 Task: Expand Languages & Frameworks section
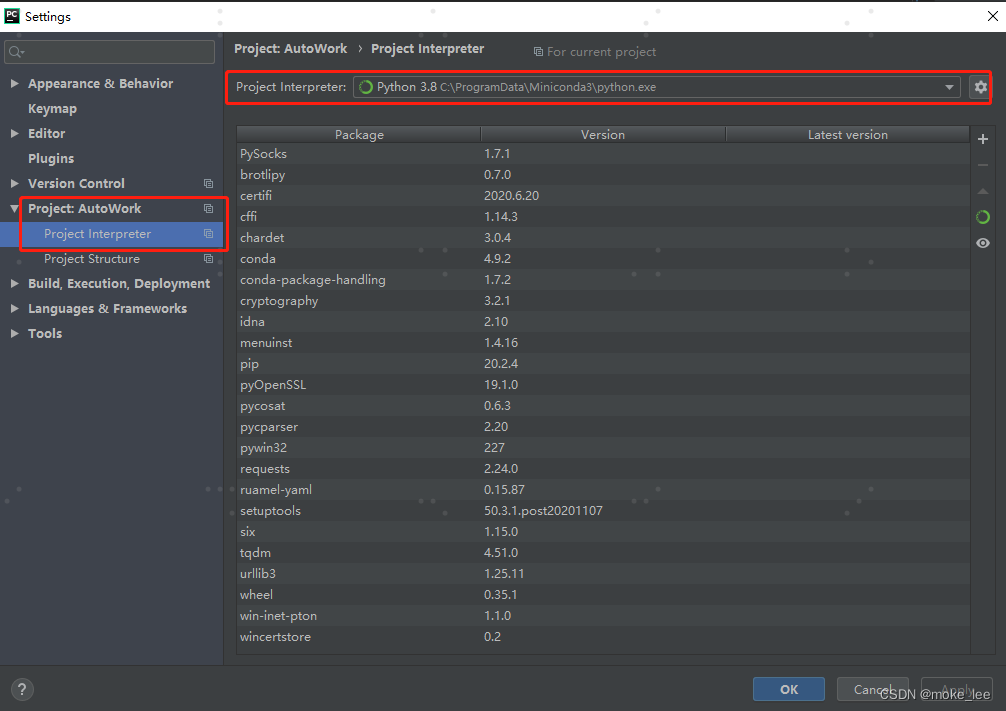pos(14,309)
